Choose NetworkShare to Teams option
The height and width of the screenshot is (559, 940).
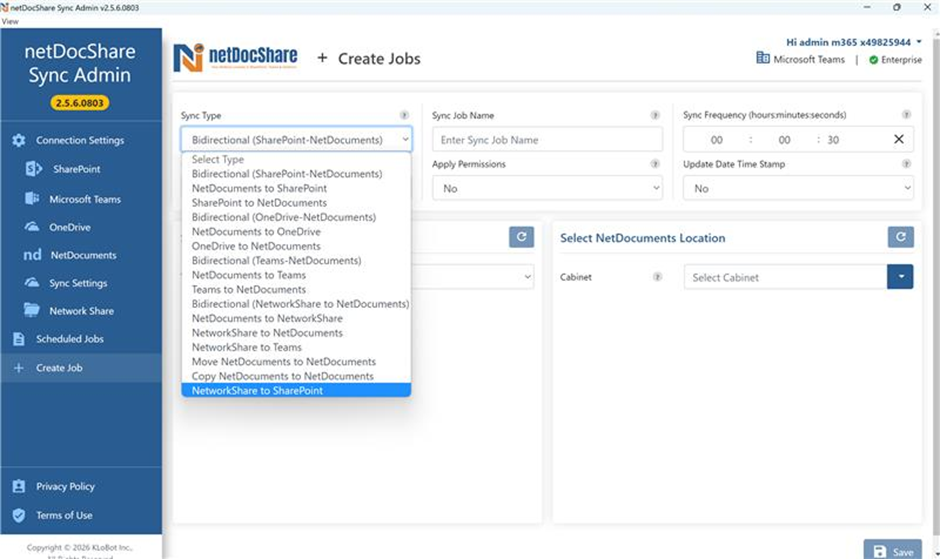click(x=296, y=347)
